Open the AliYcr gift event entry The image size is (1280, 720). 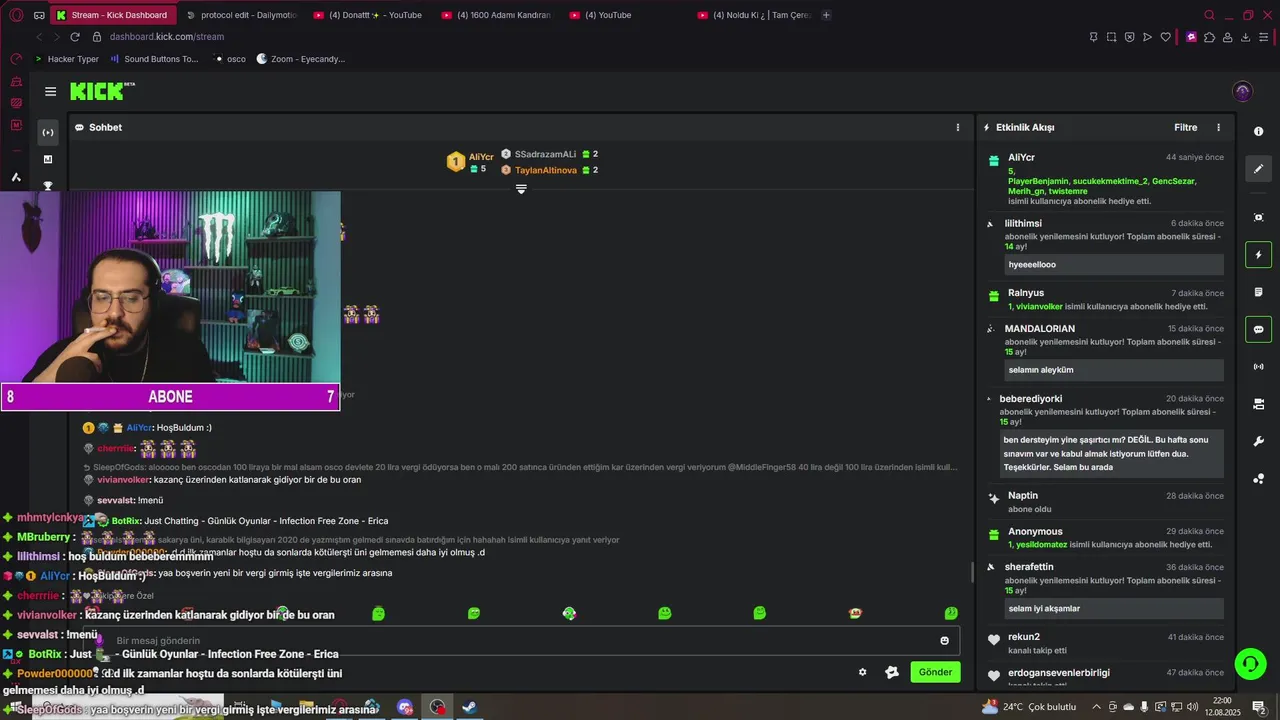point(1105,177)
